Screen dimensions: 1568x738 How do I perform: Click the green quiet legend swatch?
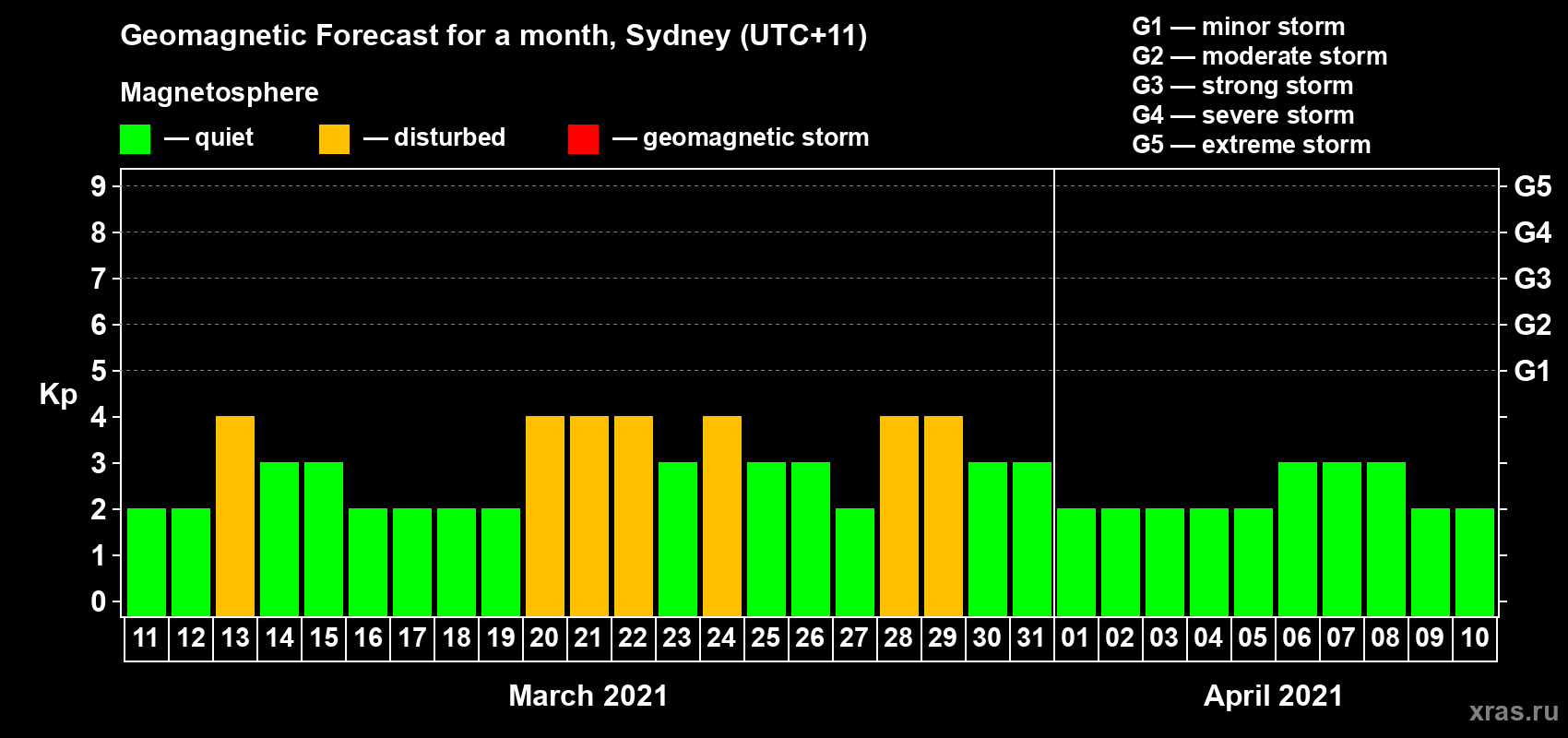click(135, 139)
